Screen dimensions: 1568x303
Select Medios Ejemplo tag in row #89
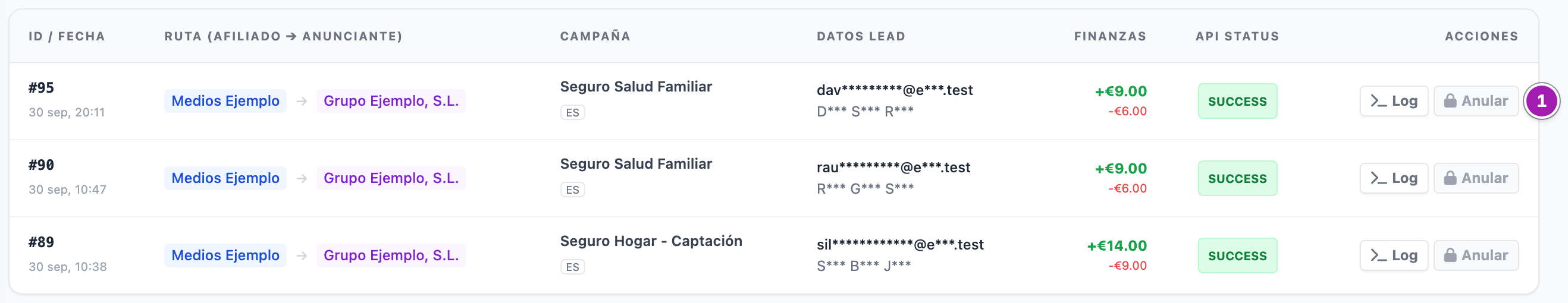pyautogui.click(x=225, y=255)
